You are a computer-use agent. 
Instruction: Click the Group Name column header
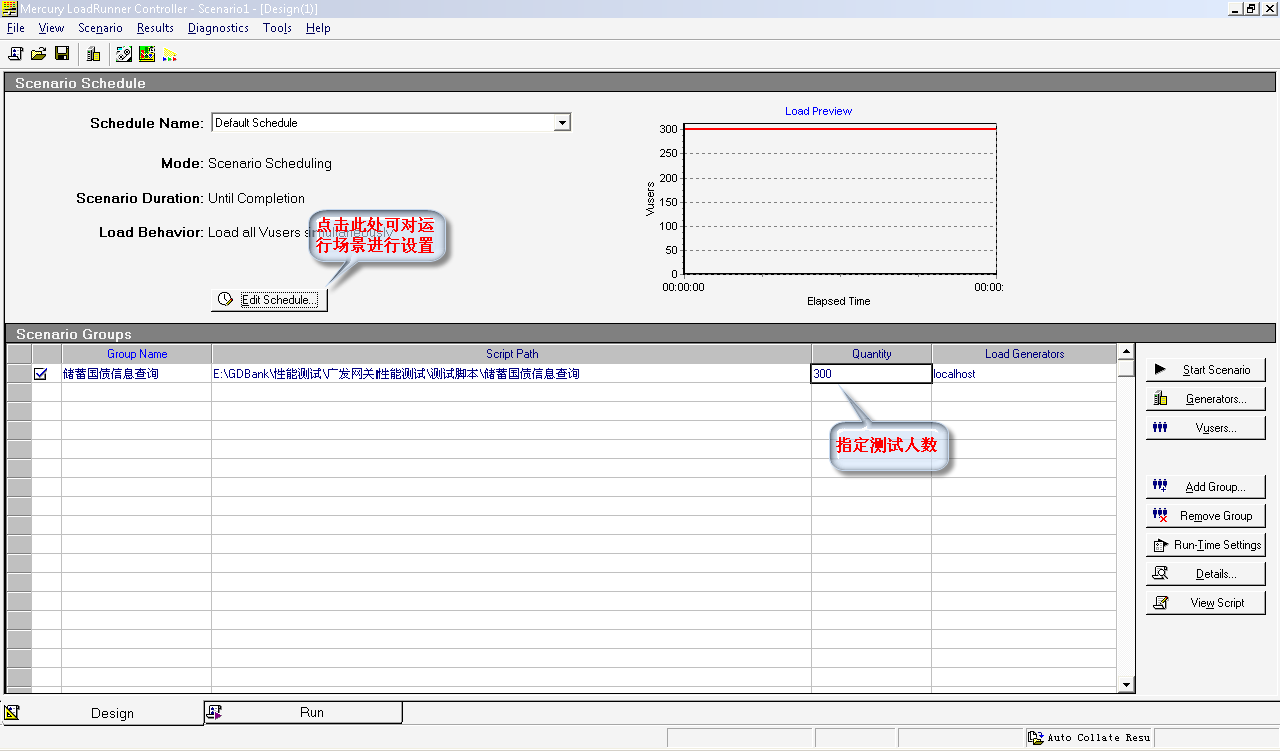pos(137,354)
